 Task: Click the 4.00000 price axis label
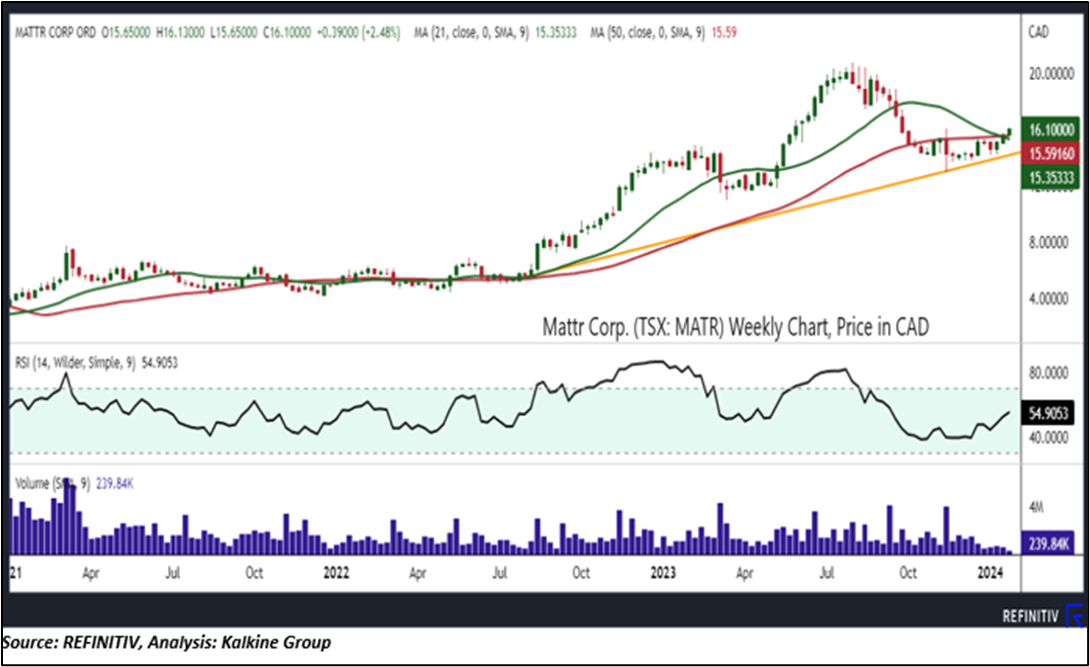tap(1048, 299)
